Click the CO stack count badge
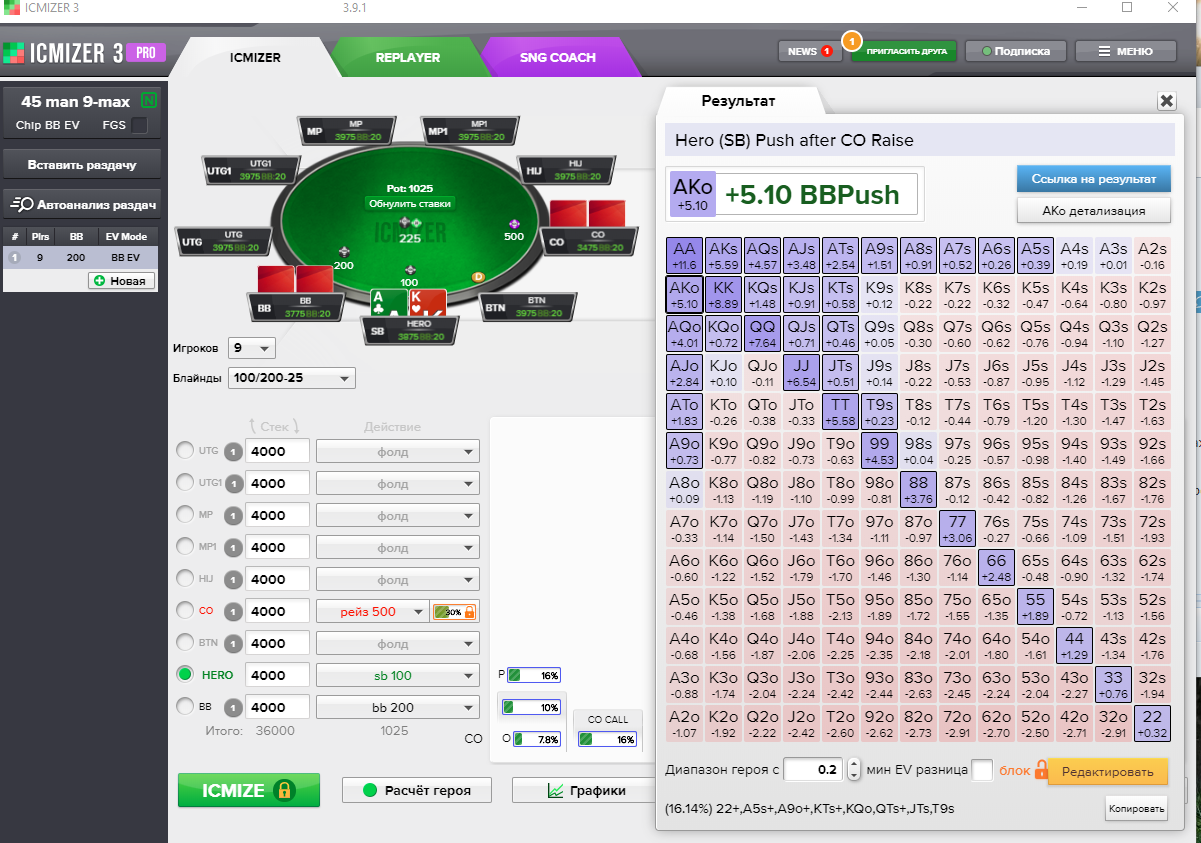 pyautogui.click(x=233, y=611)
